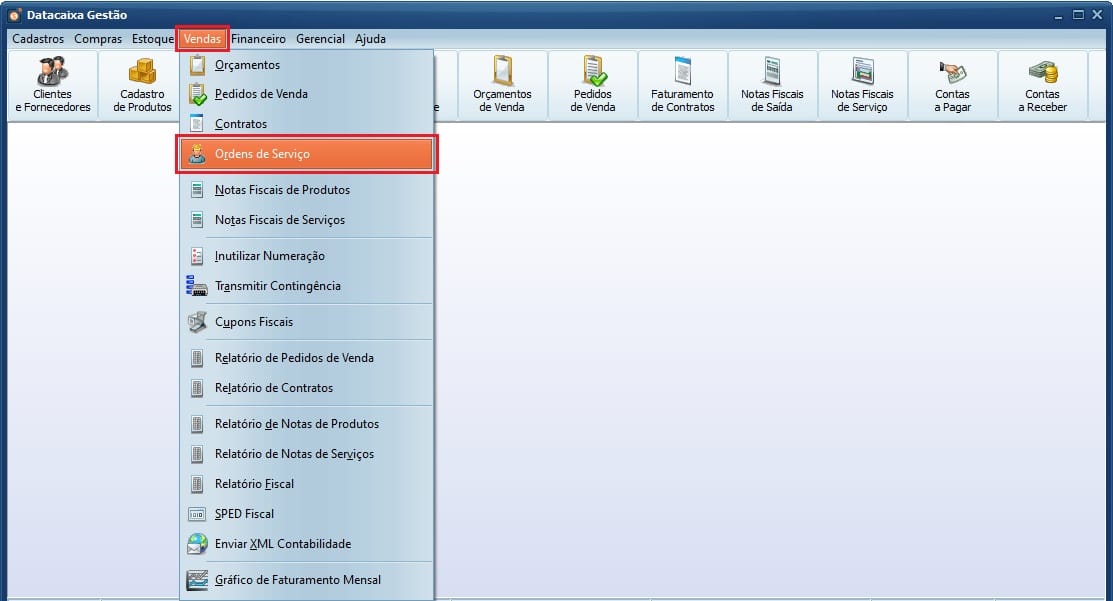Screen dimensions: 1113x601
Task: Open Contas a Receber toolbar icon
Action: coord(1042,84)
